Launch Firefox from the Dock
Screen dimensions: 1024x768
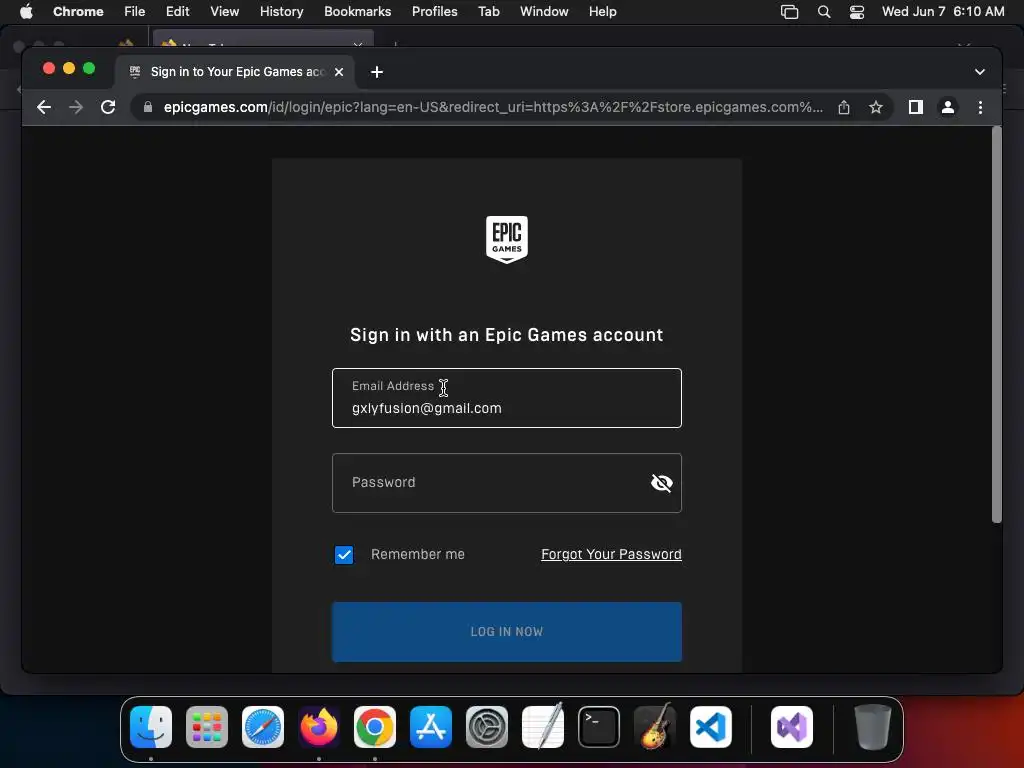(319, 727)
